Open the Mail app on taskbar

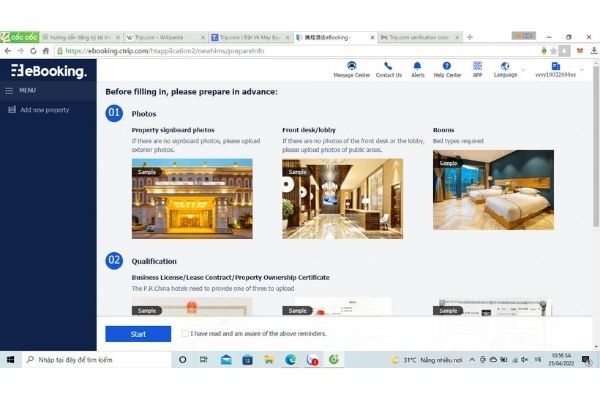point(226,359)
